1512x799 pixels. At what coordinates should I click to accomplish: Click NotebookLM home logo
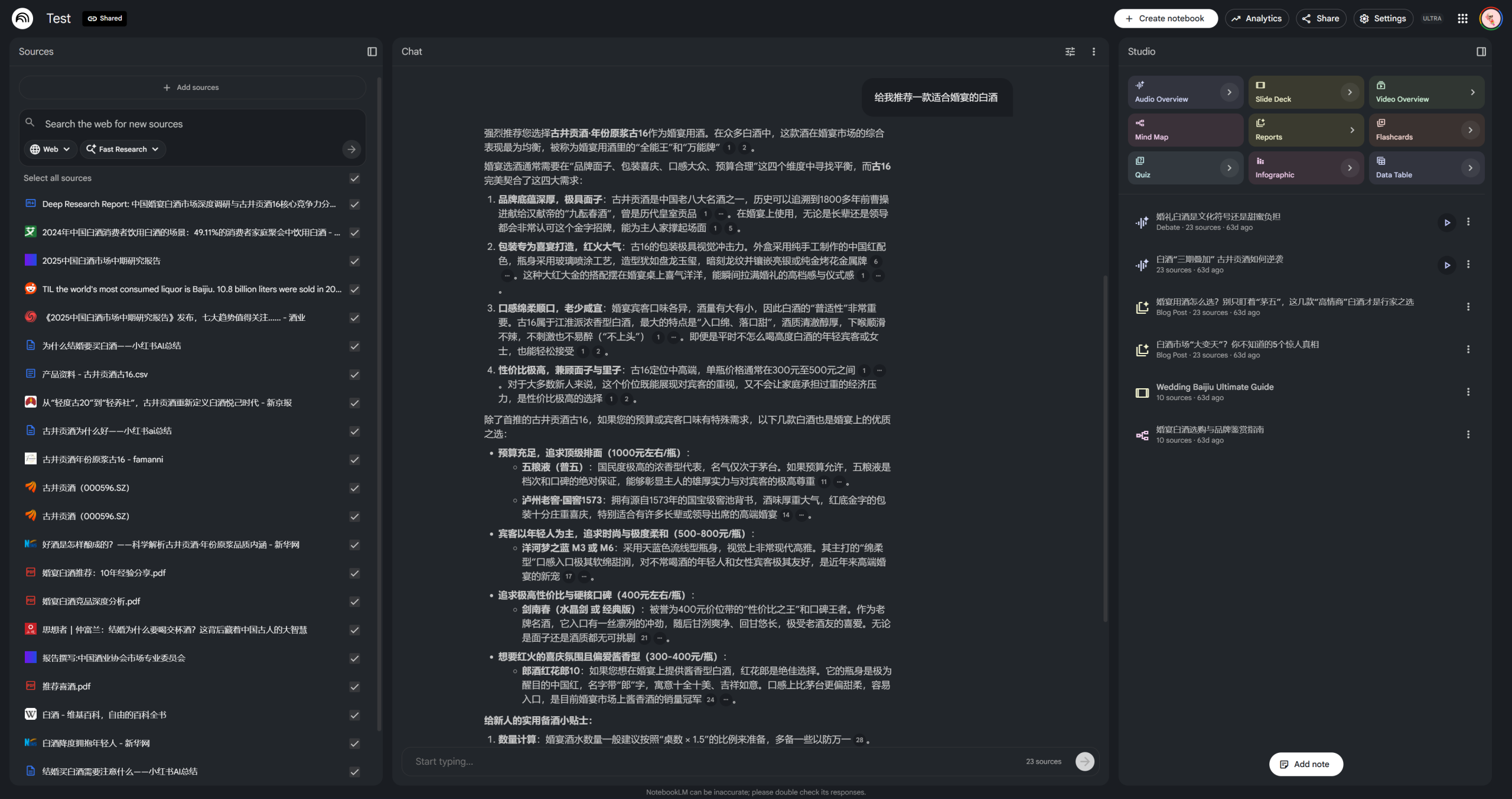click(x=22, y=18)
